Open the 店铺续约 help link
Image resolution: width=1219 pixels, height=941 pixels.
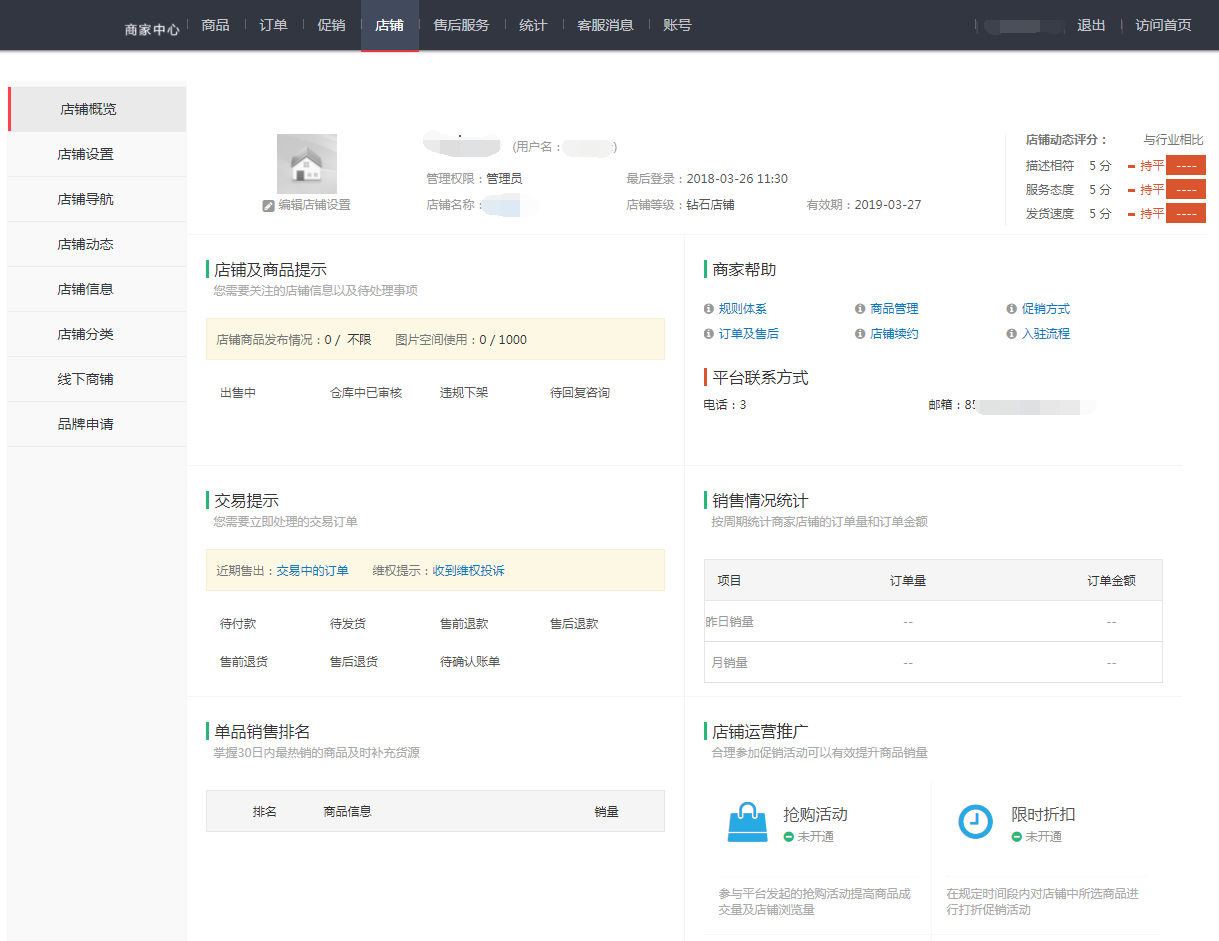click(894, 334)
